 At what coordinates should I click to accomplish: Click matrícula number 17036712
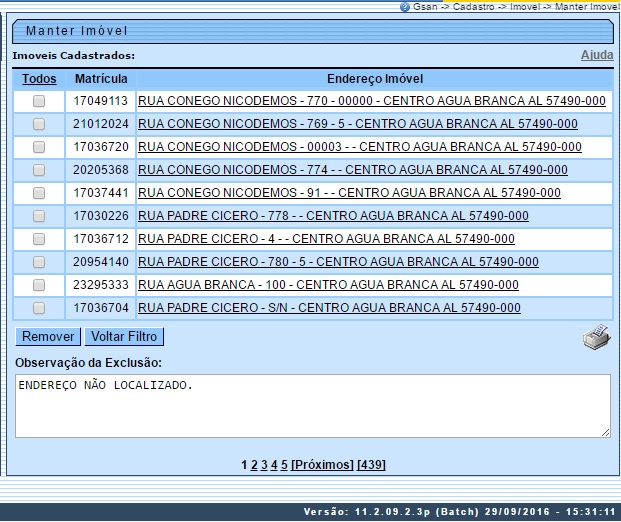click(x=101, y=239)
